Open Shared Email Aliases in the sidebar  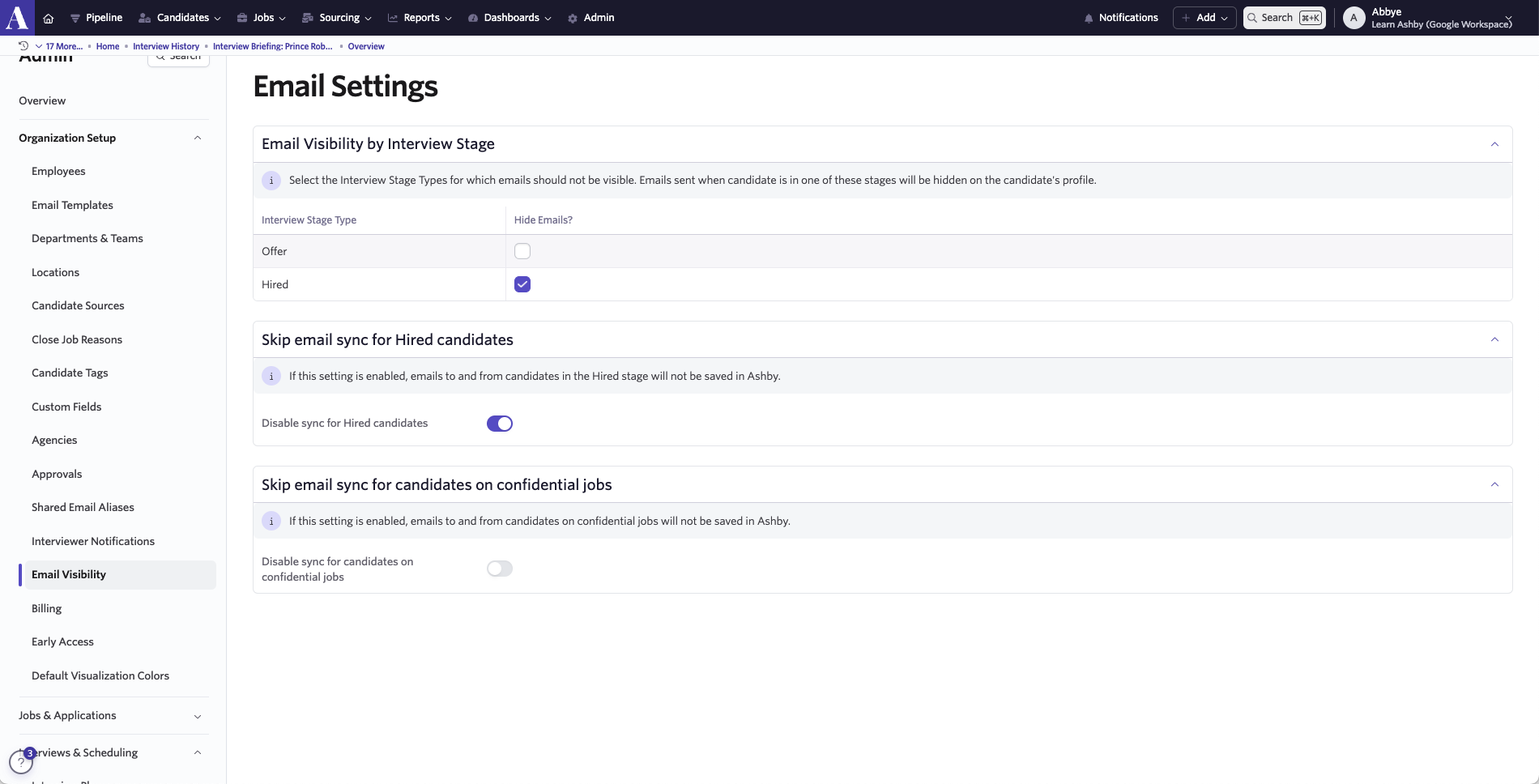point(83,508)
